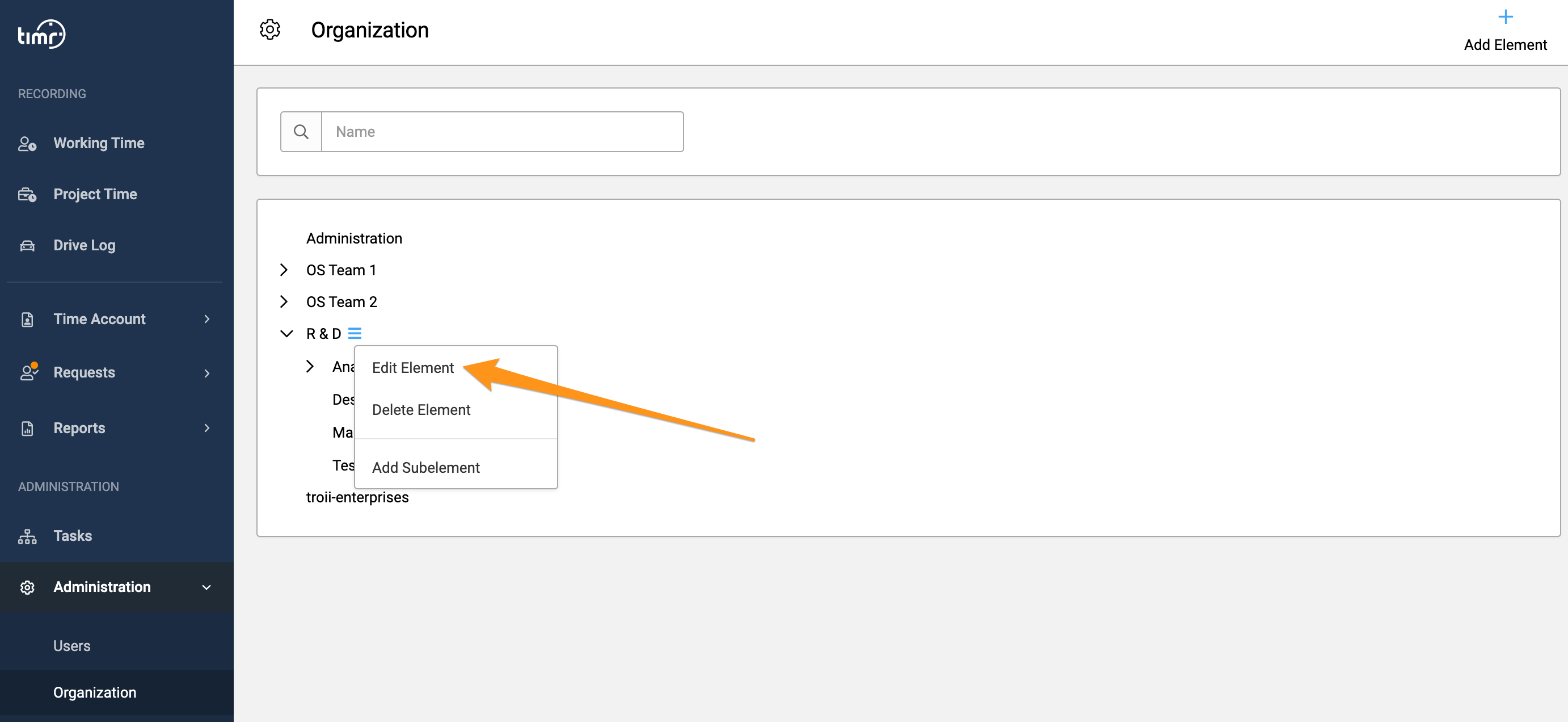The height and width of the screenshot is (722, 1568).
Task: Expand the Time Account submenu arrow
Action: tap(207, 319)
